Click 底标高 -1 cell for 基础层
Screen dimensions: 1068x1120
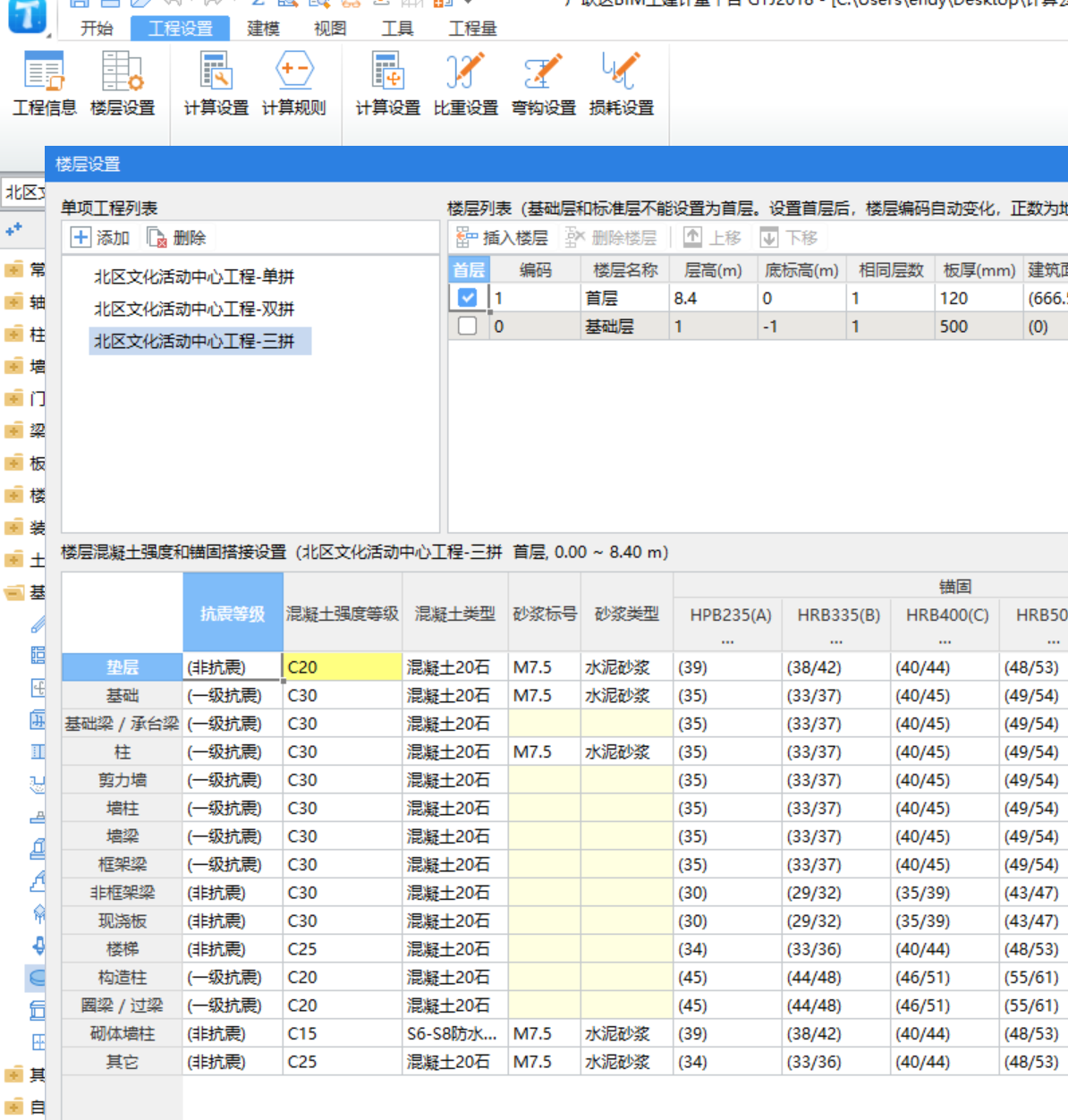(801, 327)
